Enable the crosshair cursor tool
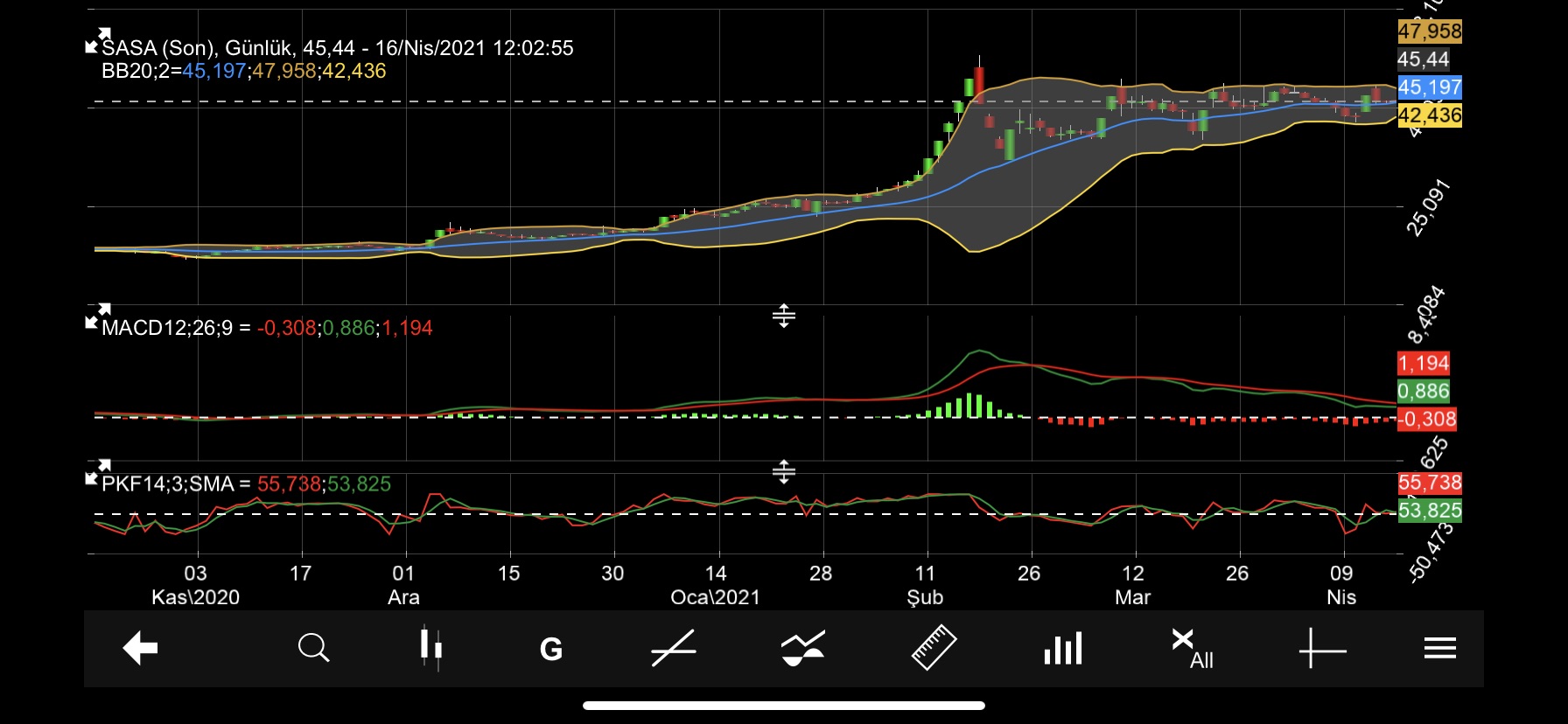 coord(1321,649)
